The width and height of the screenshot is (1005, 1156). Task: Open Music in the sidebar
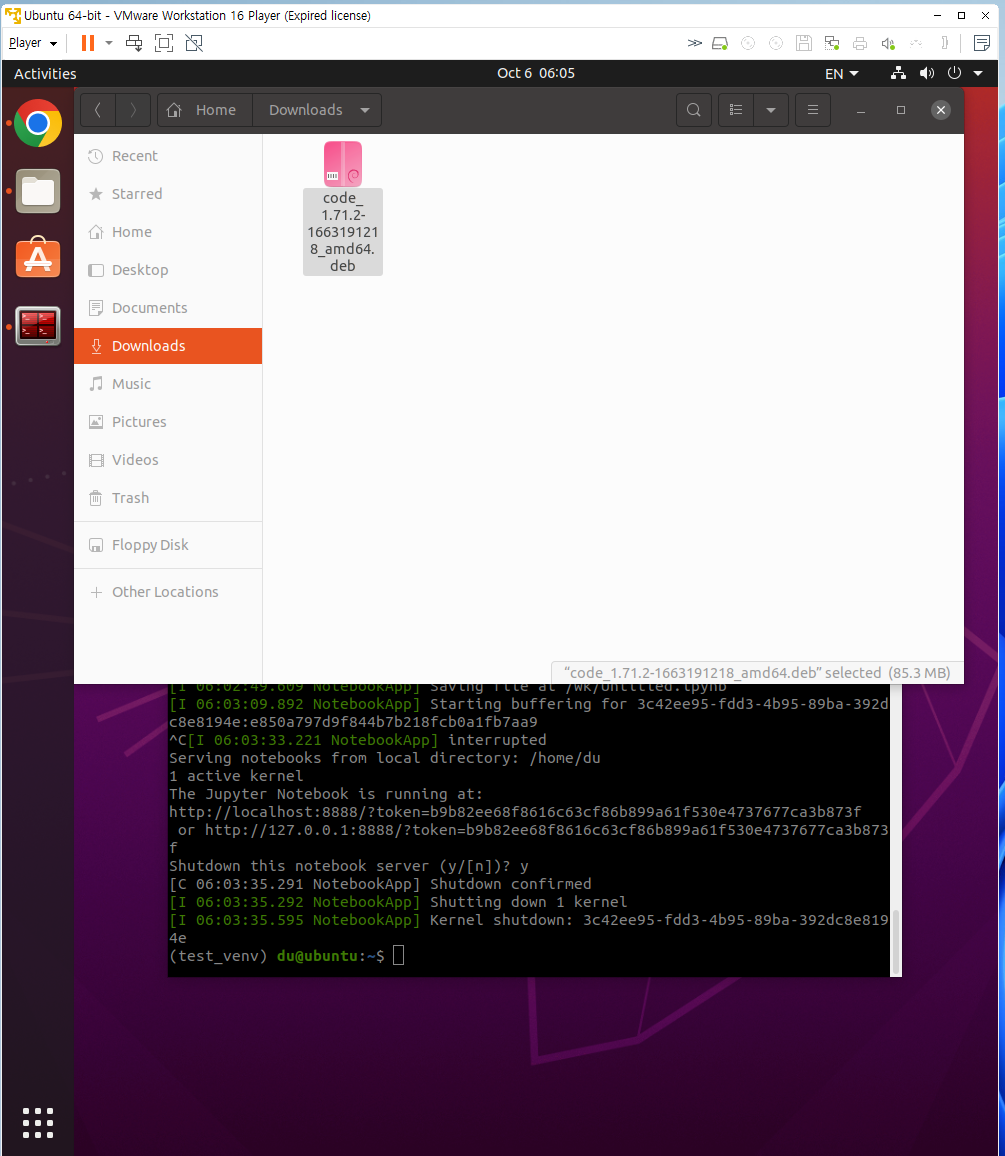(x=168, y=383)
